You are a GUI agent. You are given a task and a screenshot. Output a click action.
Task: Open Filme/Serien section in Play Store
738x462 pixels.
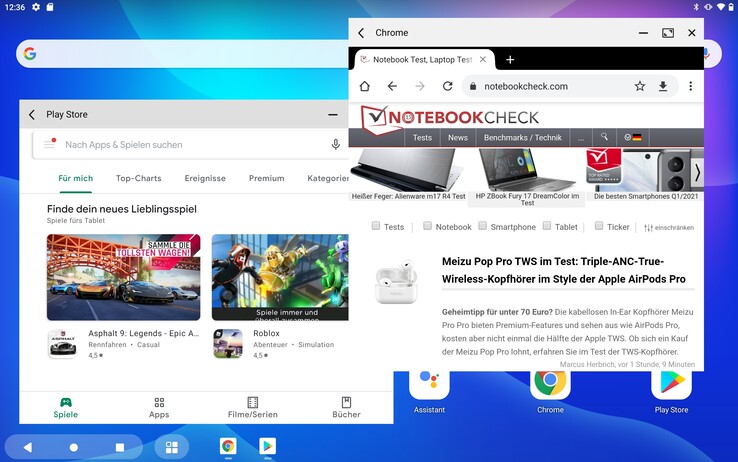[253, 408]
